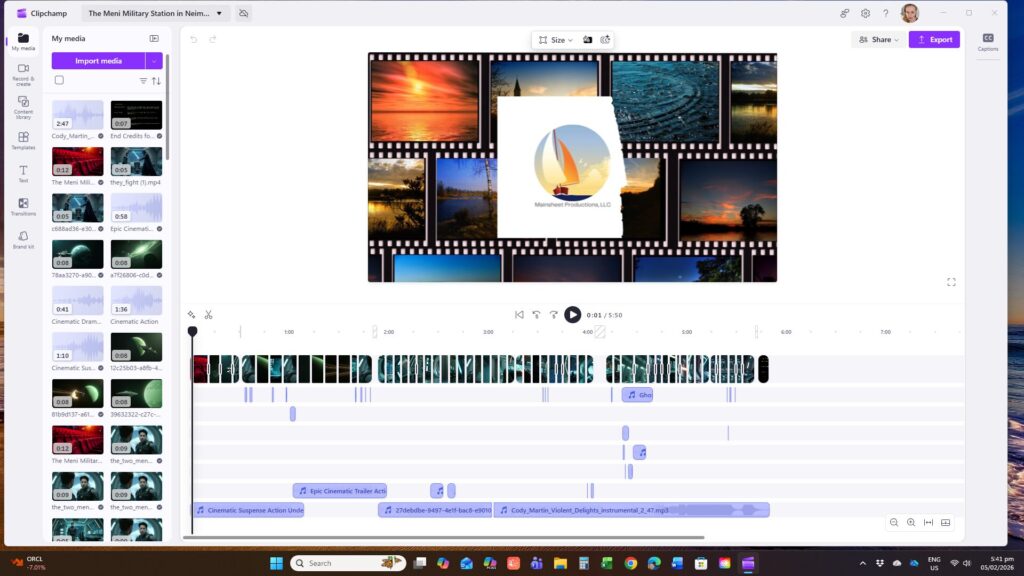Click the Export button
The height and width of the screenshot is (576, 1024).
tap(934, 40)
